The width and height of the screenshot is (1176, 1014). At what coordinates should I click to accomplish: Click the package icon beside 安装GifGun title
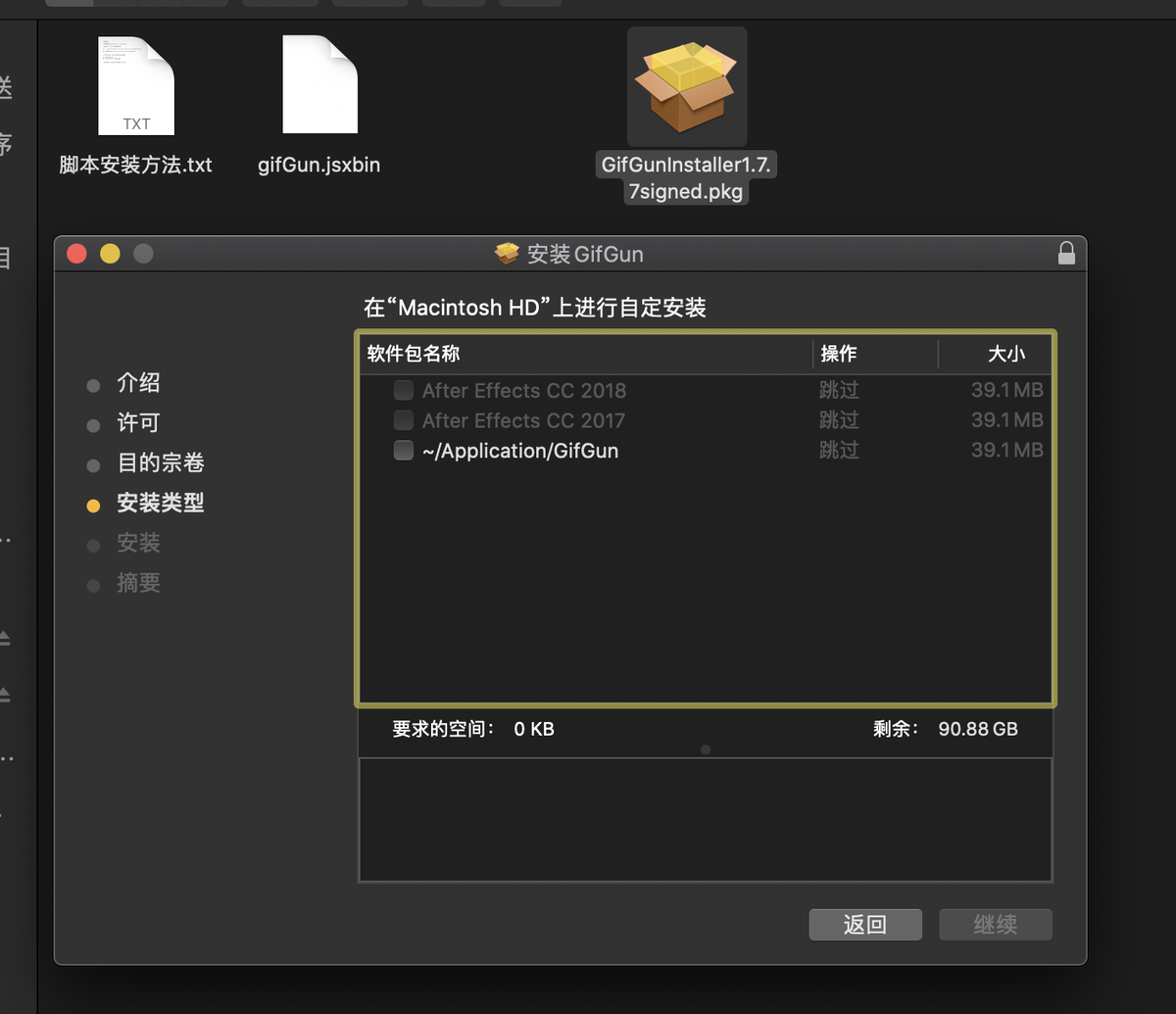(507, 254)
